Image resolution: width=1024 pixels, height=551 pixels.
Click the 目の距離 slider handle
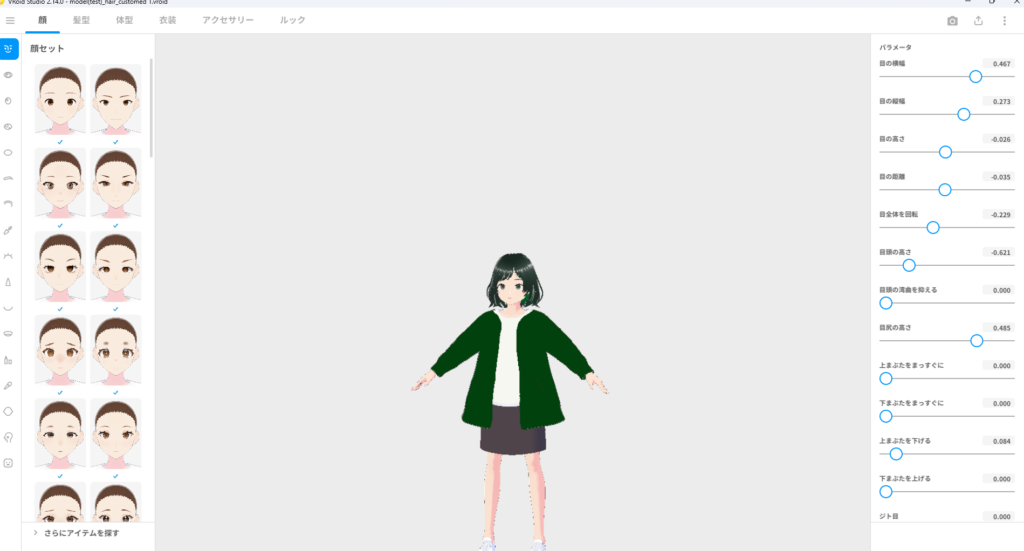(944, 190)
